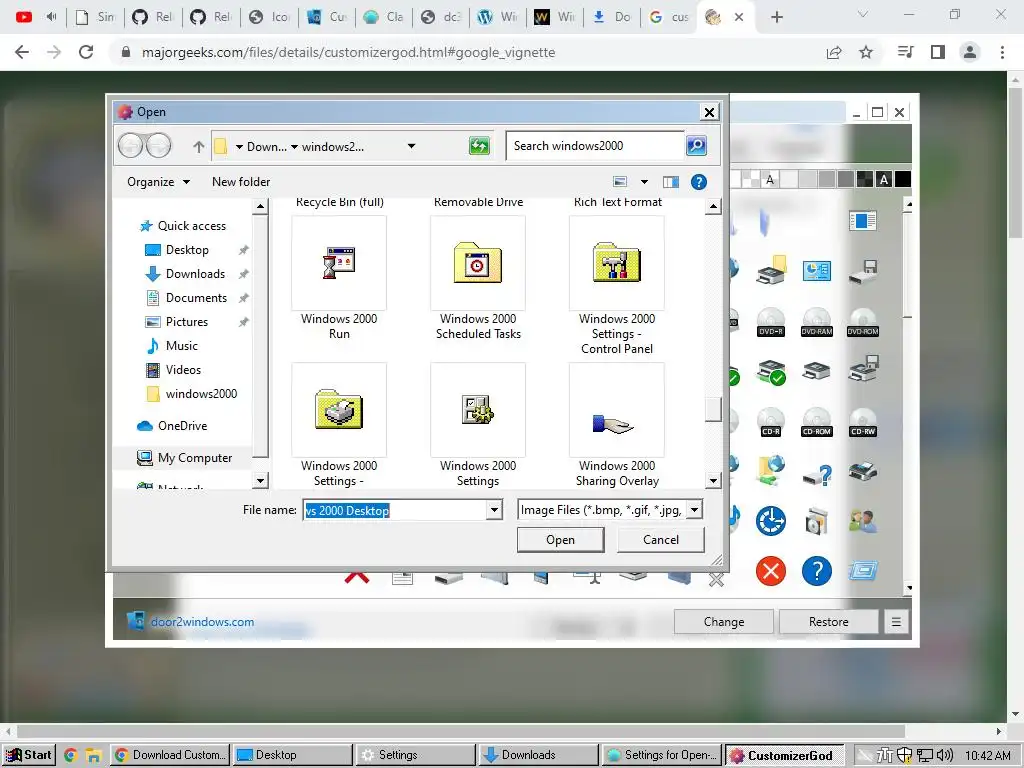Select CD-RW icon in CustomizerGod
Image resolution: width=1024 pixels, height=768 pixels.
(x=863, y=423)
